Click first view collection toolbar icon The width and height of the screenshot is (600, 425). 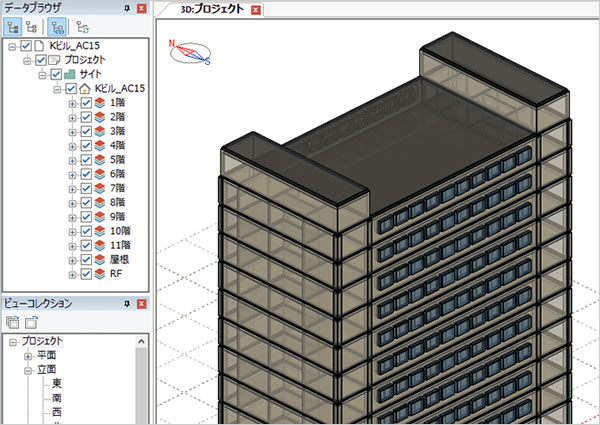coord(13,322)
